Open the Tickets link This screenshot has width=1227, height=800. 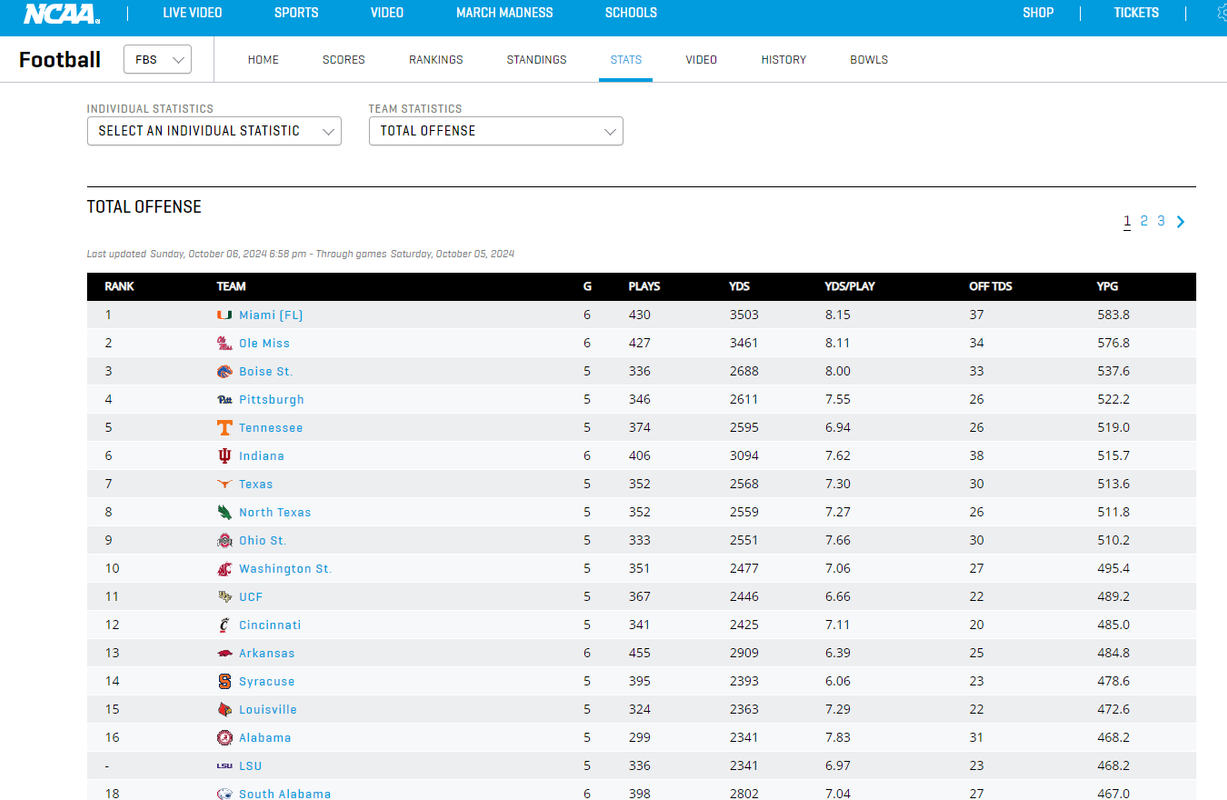click(1136, 13)
